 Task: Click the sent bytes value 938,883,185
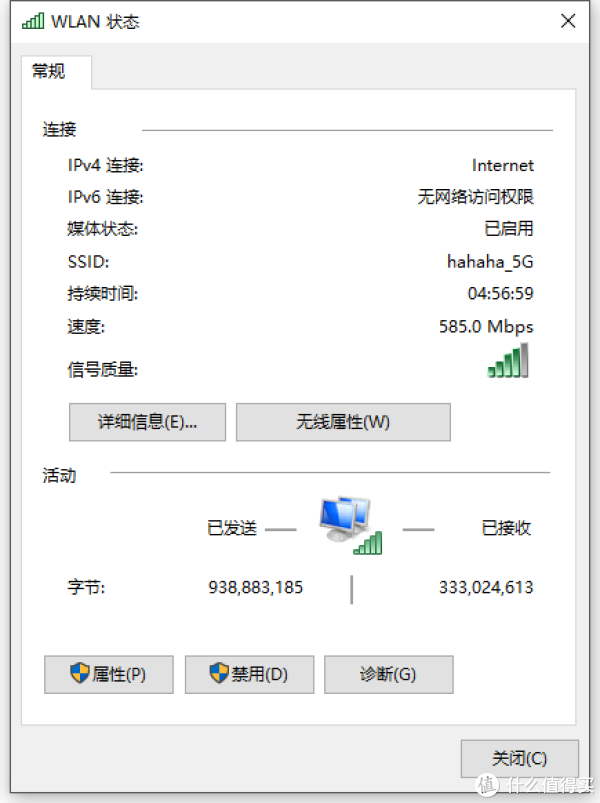pos(255,587)
